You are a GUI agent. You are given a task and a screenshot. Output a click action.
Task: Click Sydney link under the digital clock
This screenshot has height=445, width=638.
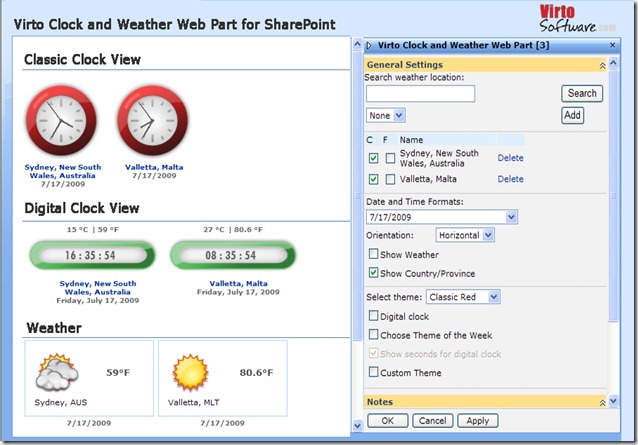[98, 288]
